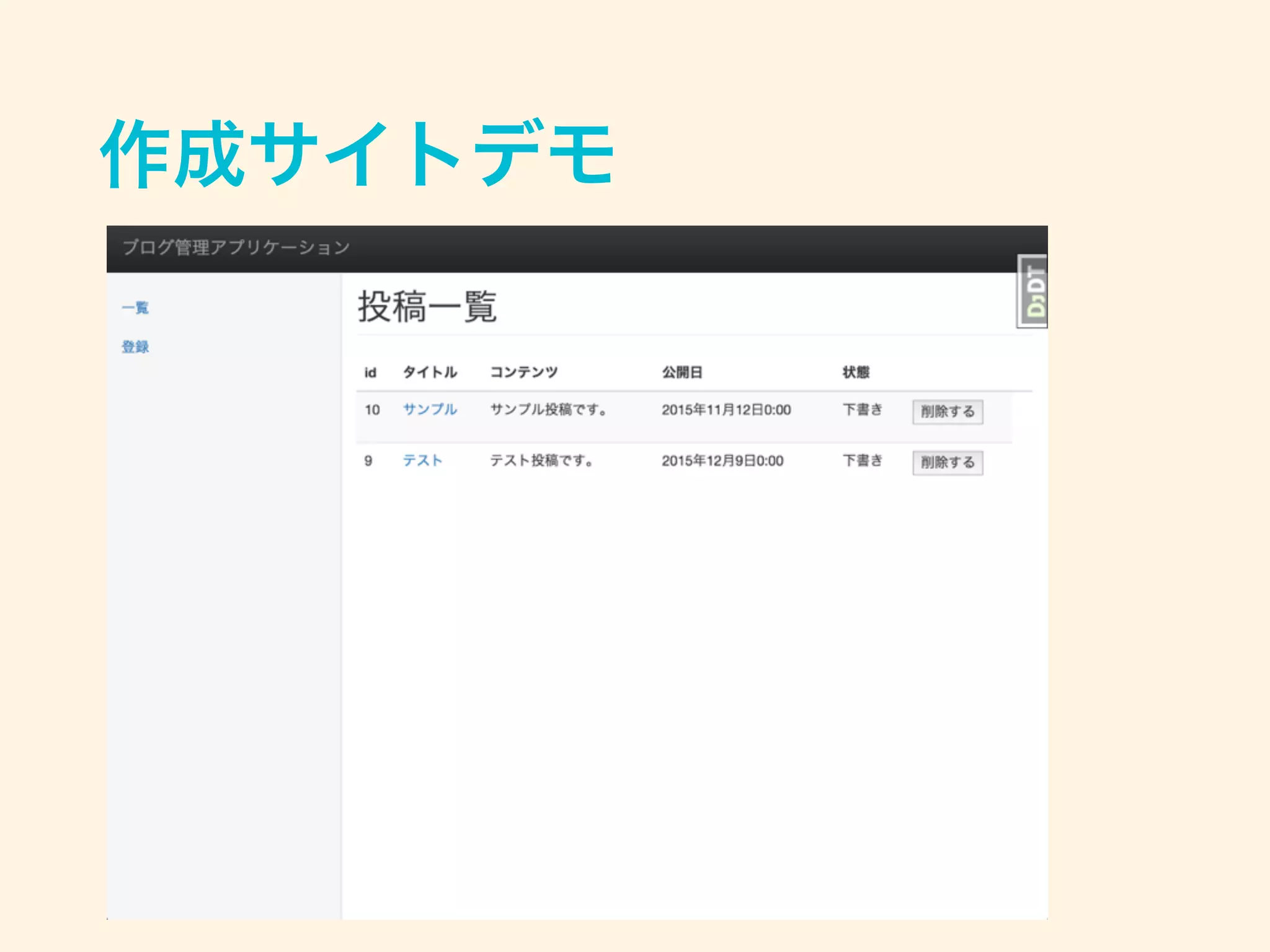Select the テスト投稿です。 content cell
The width and height of the screenshot is (1270, 952).
coord(541,461)
